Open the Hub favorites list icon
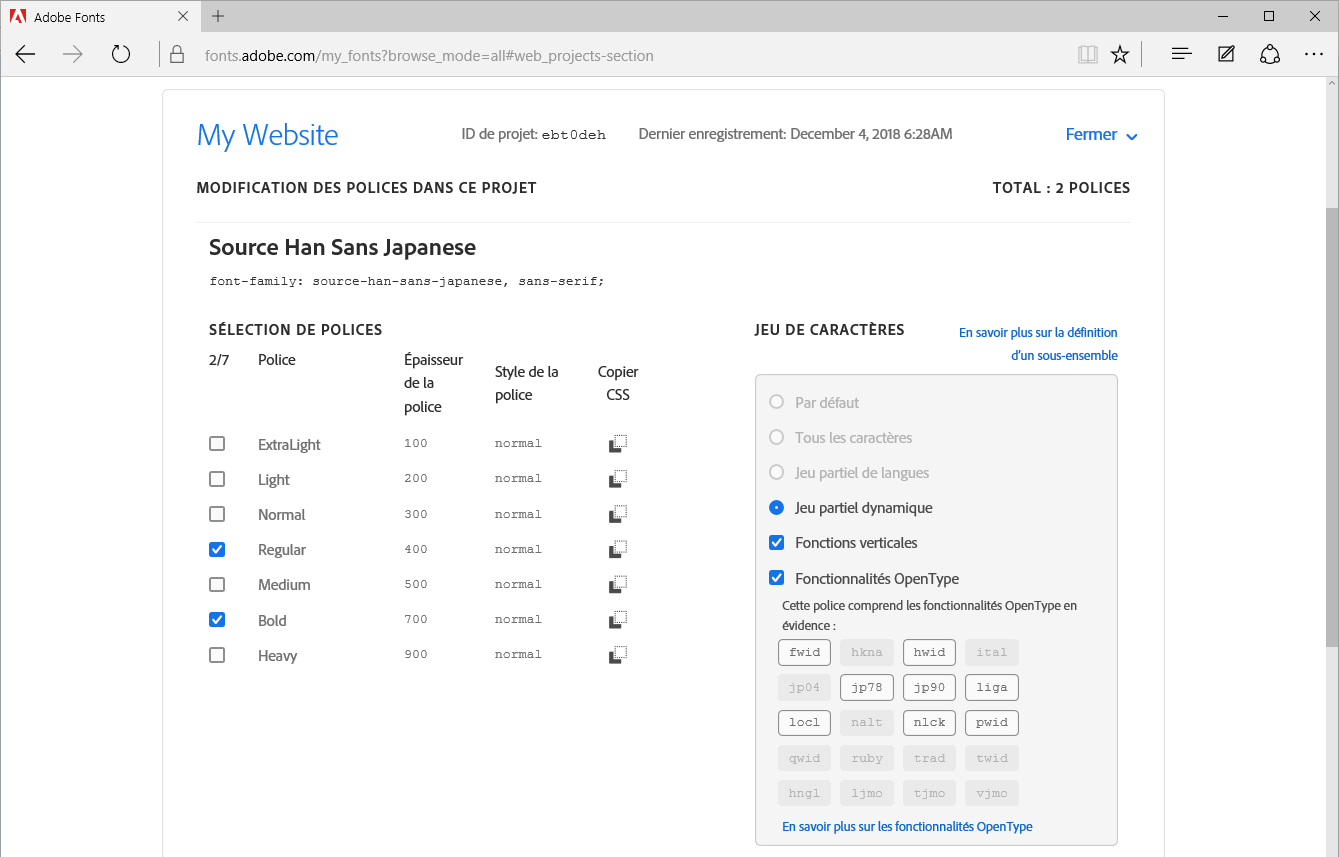This screenshot has width=1339, height=857. click(1181, 55)
